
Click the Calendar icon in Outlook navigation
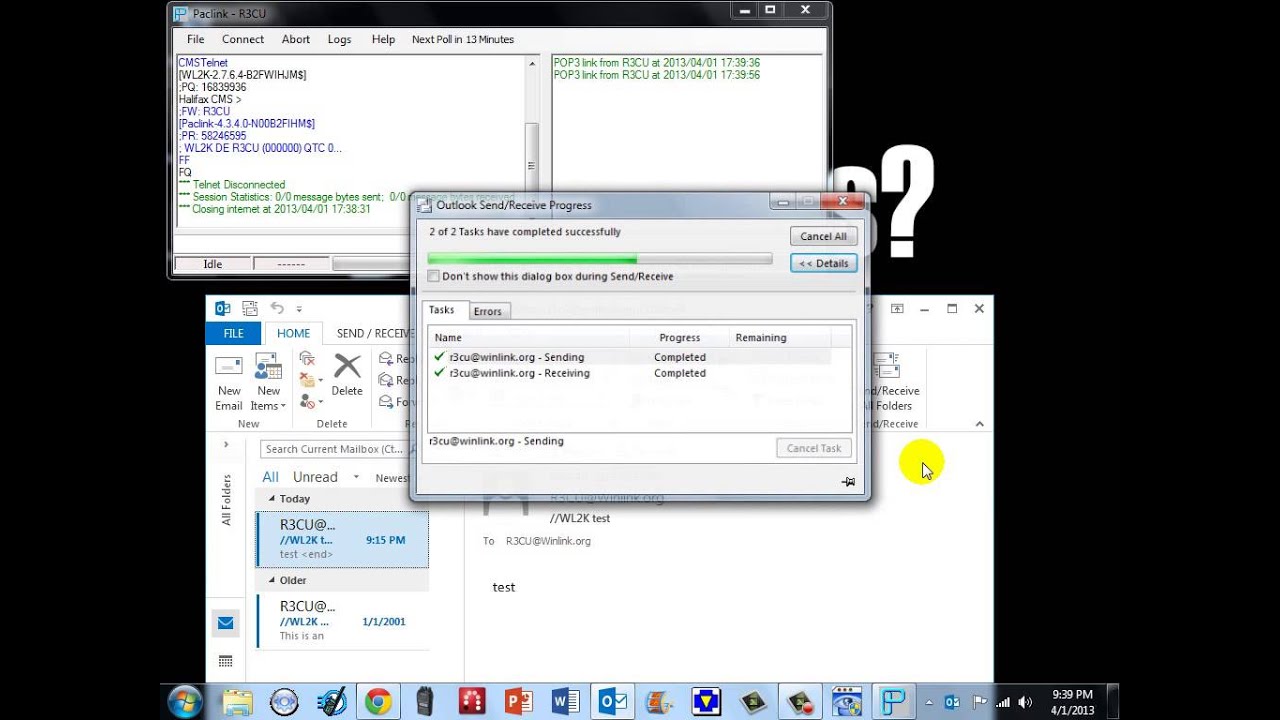225,661
